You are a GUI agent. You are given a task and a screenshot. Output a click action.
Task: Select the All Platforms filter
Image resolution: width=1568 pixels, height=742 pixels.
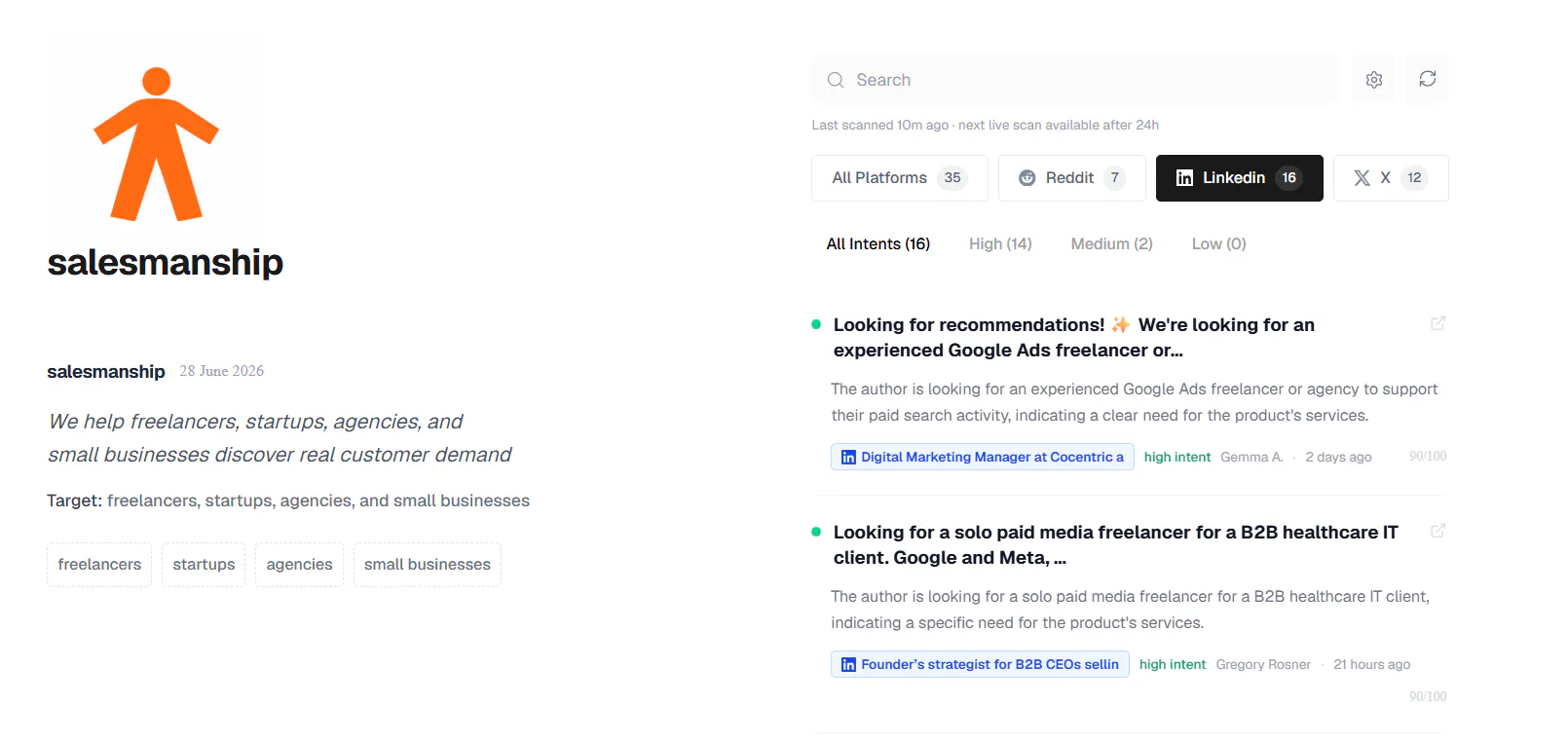[x=900, y=178]
